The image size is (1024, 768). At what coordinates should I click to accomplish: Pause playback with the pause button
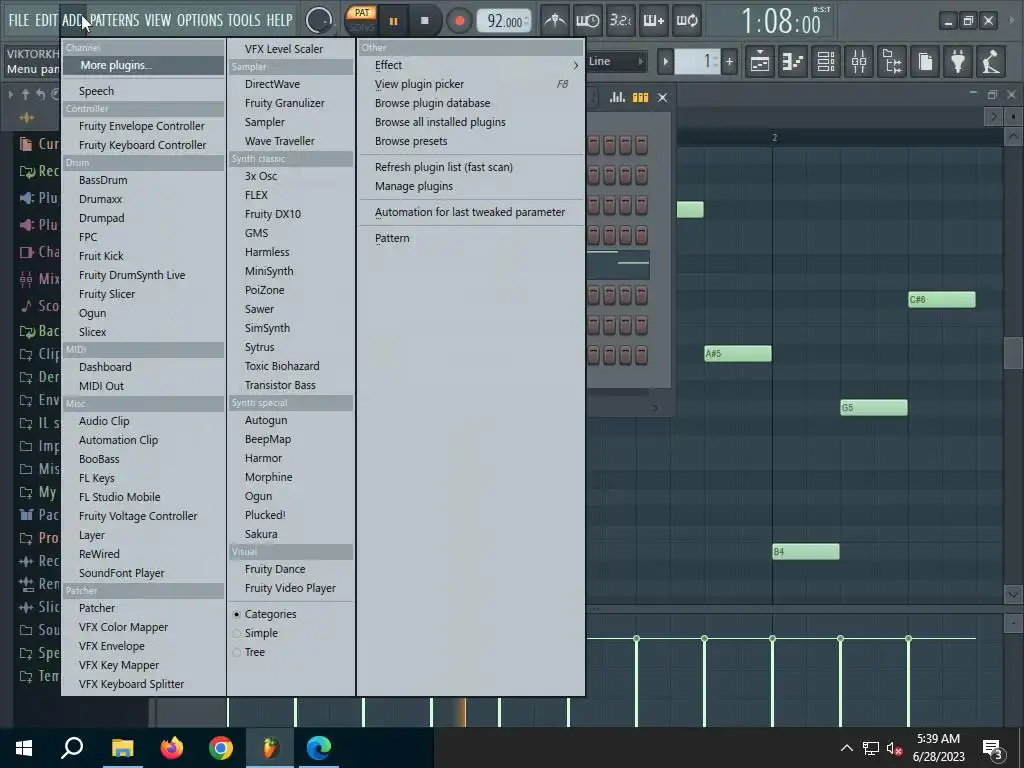click(393, 21)
